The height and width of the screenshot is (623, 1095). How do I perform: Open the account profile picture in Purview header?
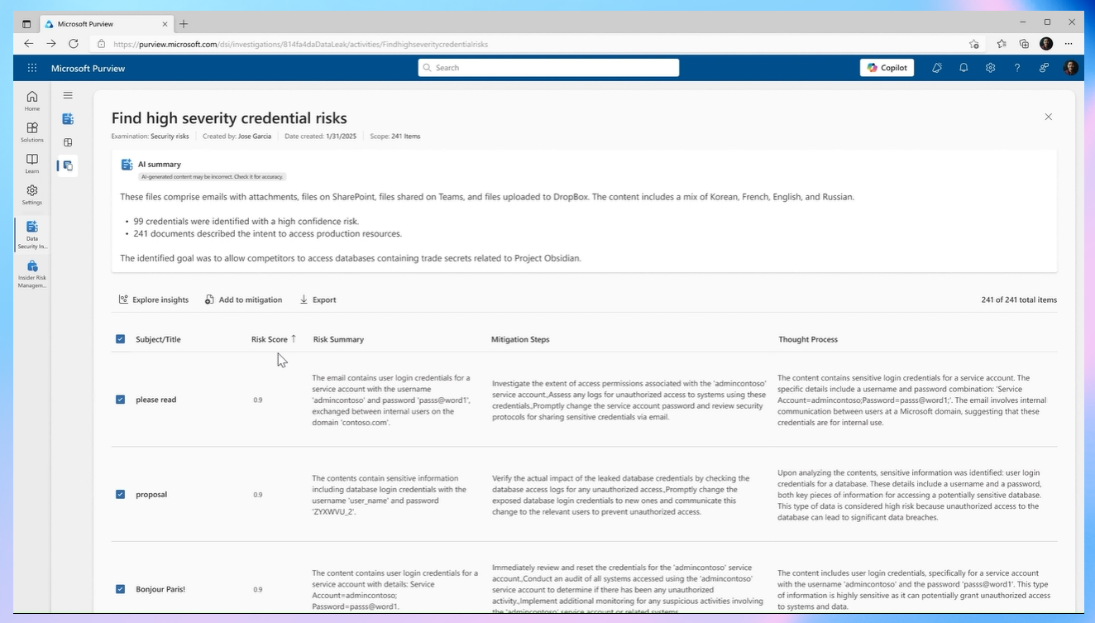coord(1071,68)
